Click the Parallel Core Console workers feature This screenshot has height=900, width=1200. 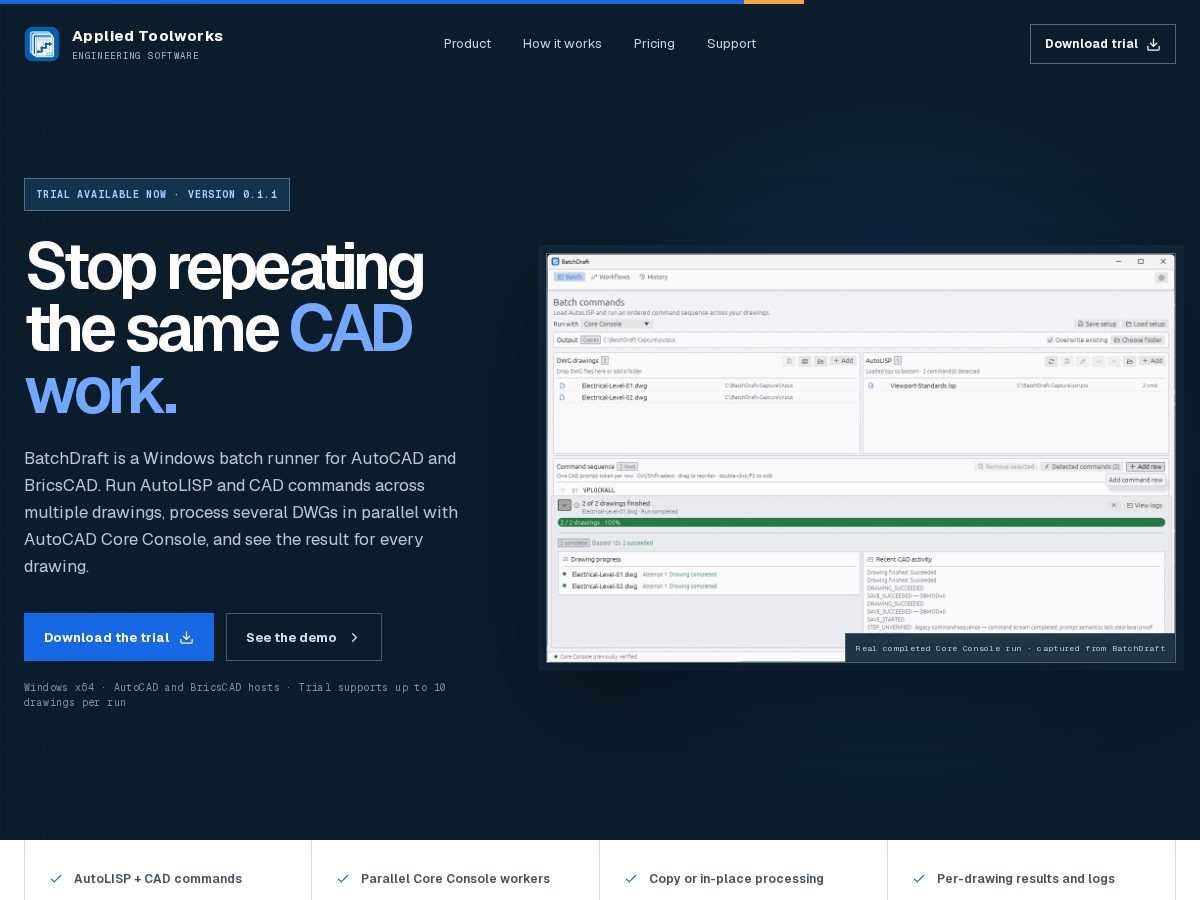(455, 879)
